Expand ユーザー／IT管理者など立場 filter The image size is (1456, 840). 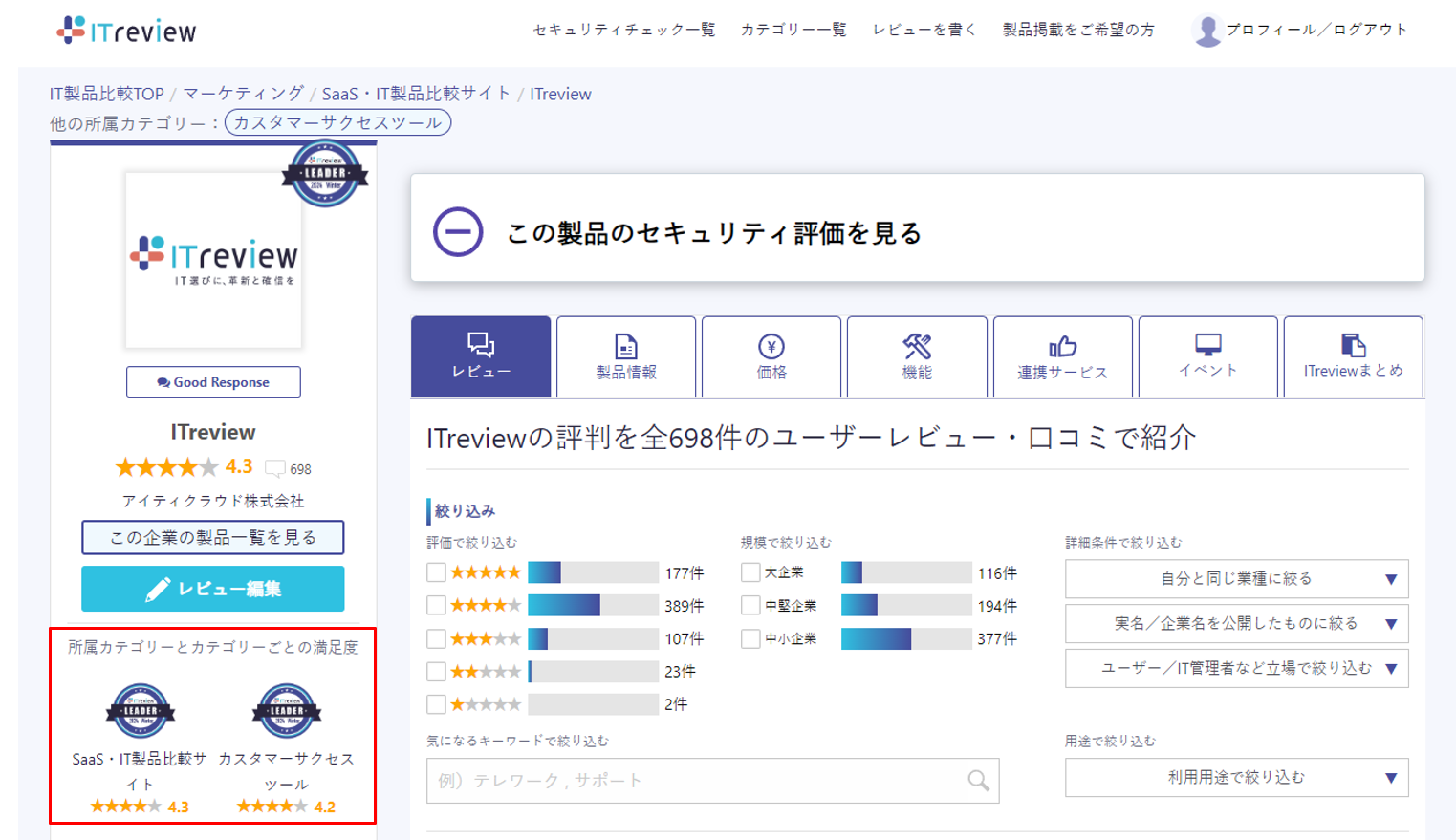point(1236,668)
